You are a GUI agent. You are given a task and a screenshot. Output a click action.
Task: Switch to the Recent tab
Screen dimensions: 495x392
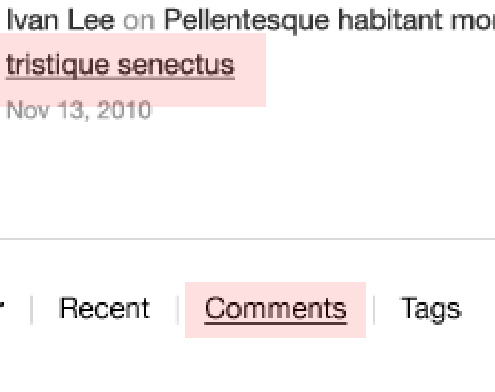click(x=104, y=309)
